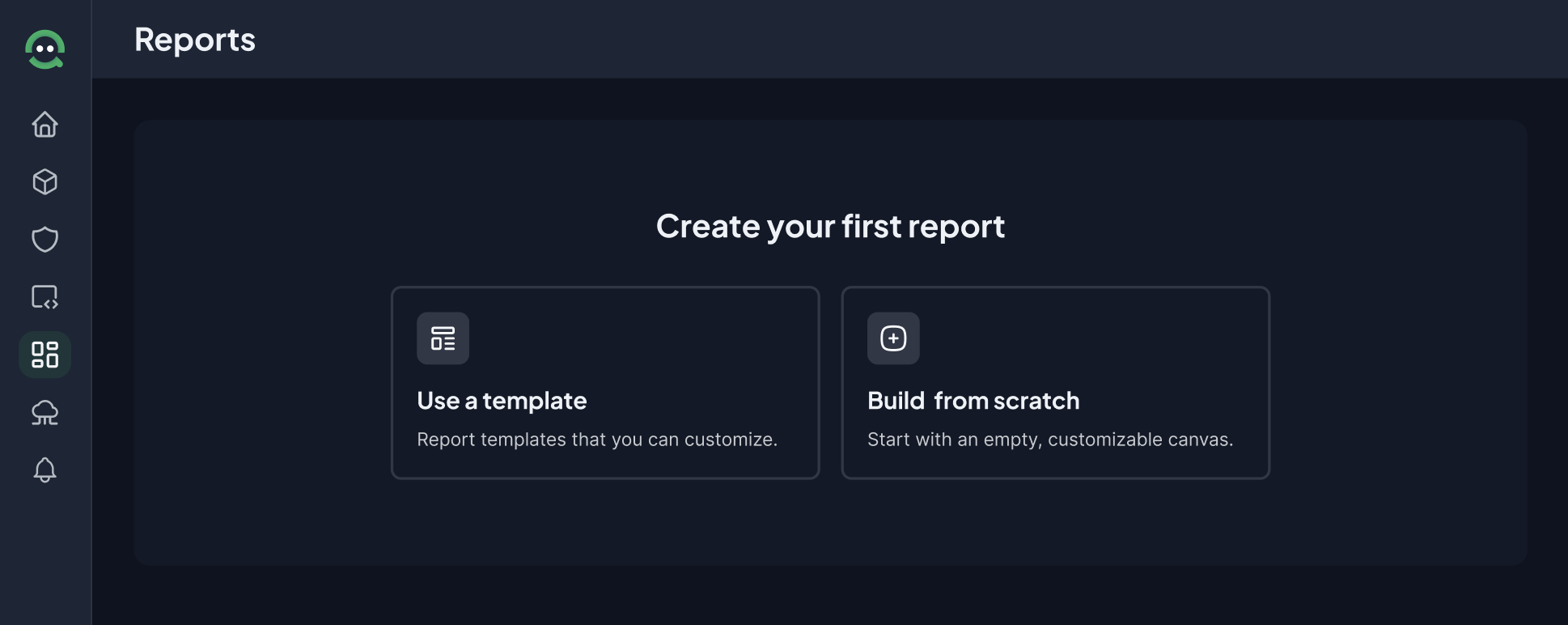Image resolution: width=1568 pixels, height=625 pixels.
Task: Go to Home via the house icon
Action: [x=45, y=125]
